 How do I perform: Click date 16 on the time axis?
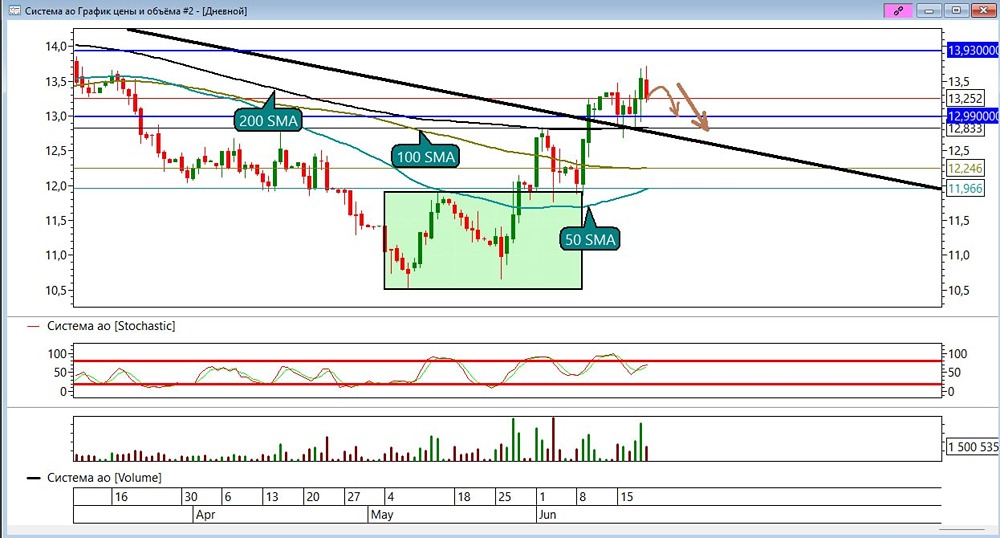[121, 497]
